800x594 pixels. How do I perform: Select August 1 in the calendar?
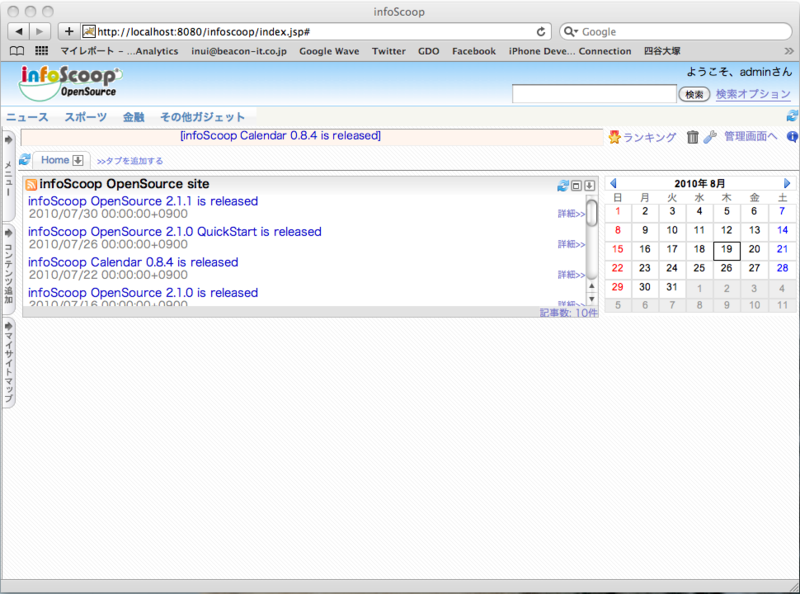pos(617,211)
